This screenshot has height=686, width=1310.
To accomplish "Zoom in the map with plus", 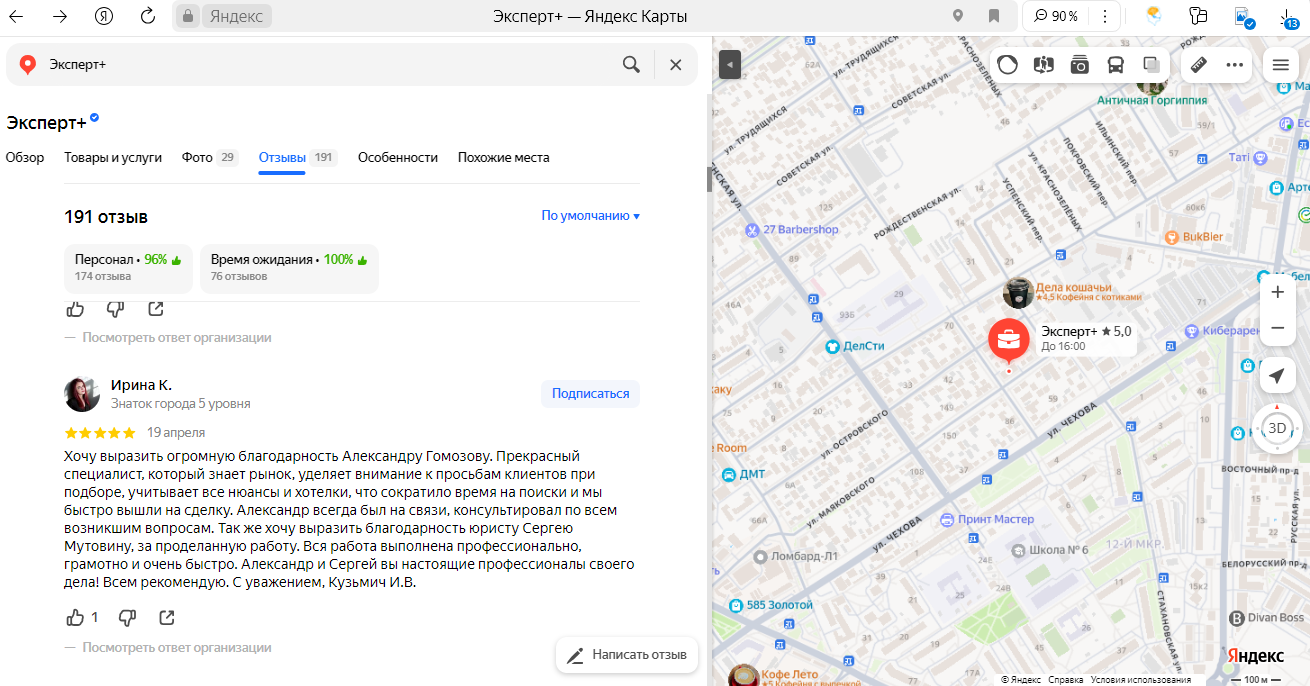I will (x=1277, y=293).
